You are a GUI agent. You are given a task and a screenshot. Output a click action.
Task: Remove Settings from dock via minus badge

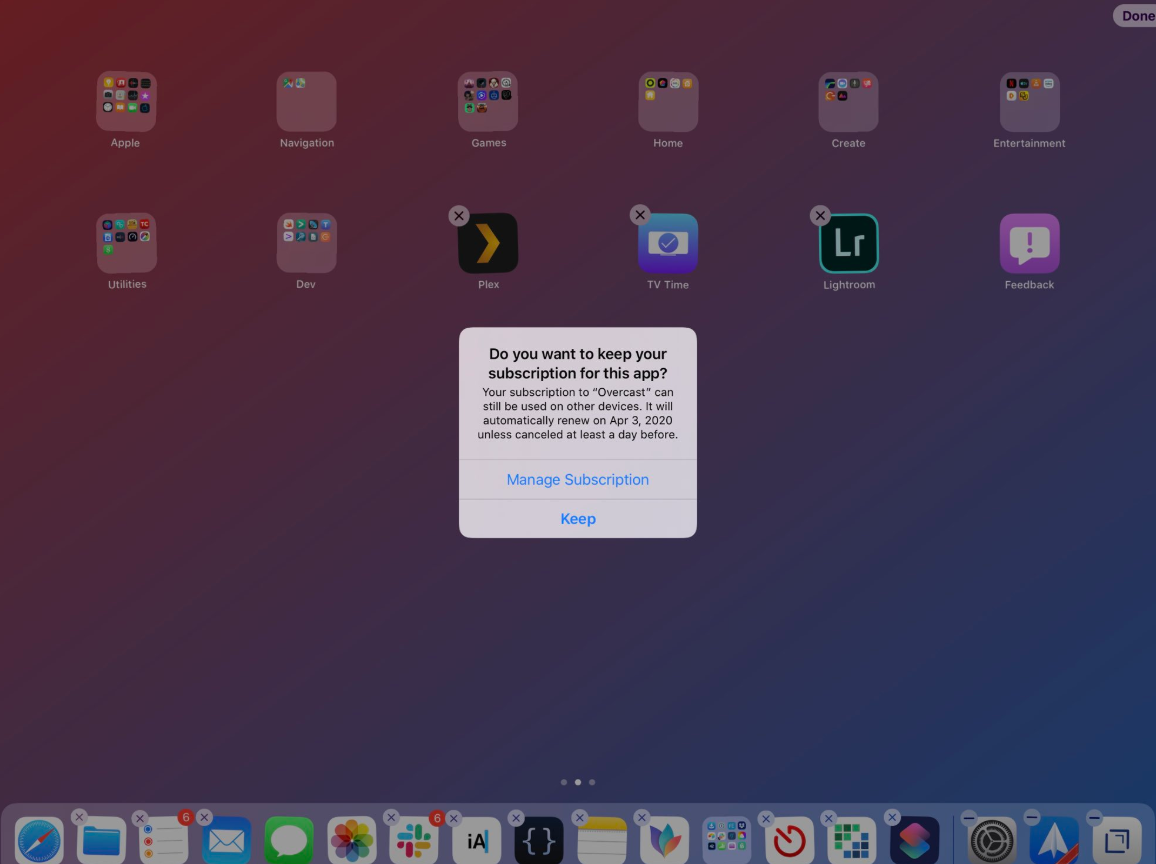pos(969,817)
